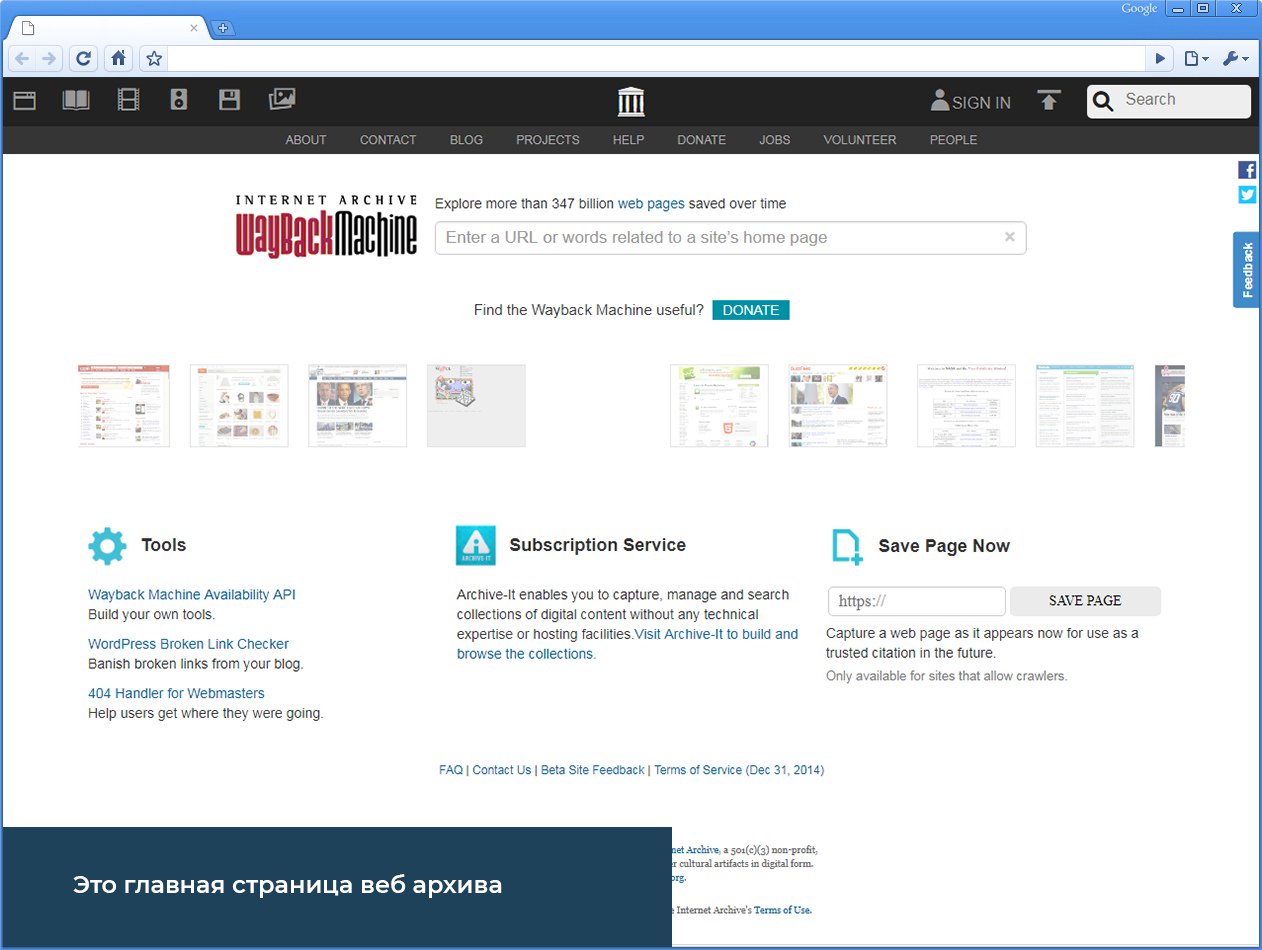Open 404 Handler for Webmasters link
The width and height of the screenshot is (1262, 950).
click(176, 693)
